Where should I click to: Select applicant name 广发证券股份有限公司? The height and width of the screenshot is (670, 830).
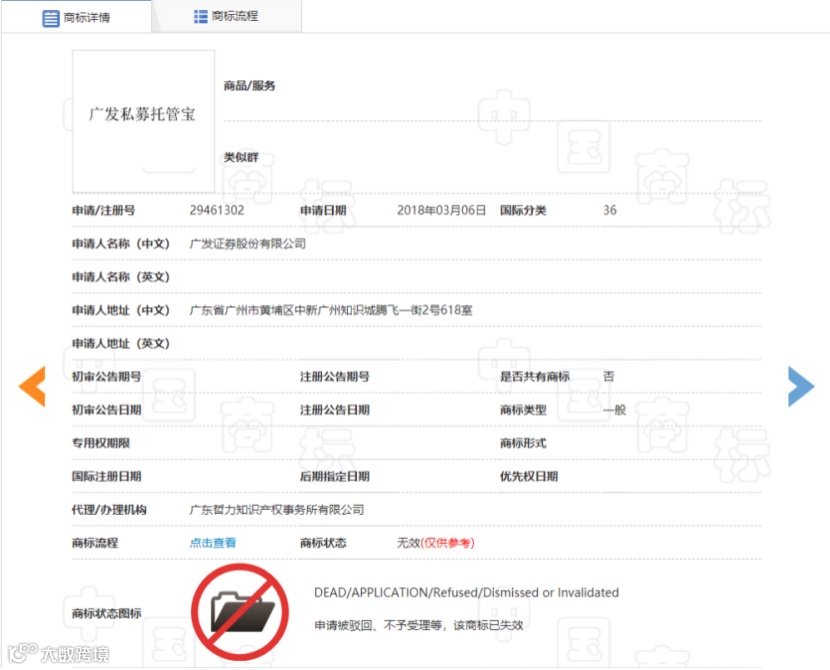click(248, 243)
